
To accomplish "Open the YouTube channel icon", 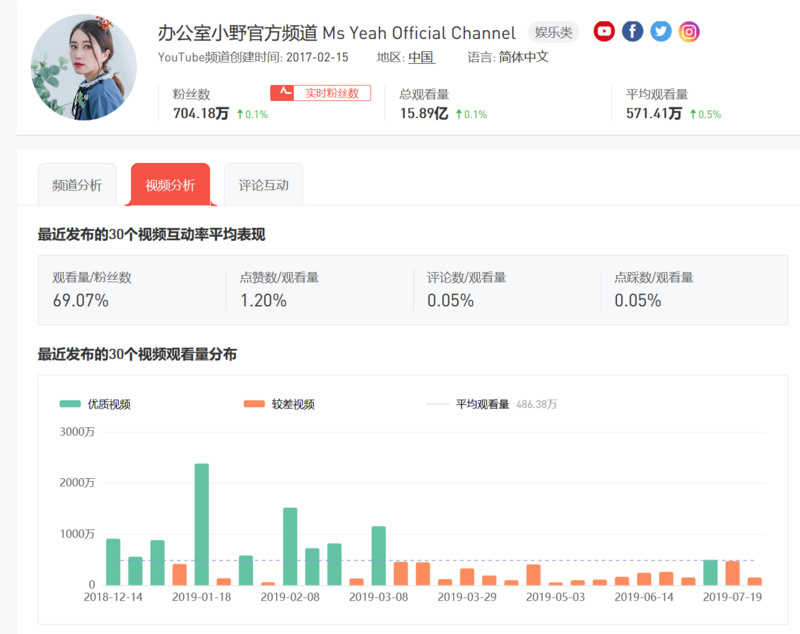I will pos(604,32).
